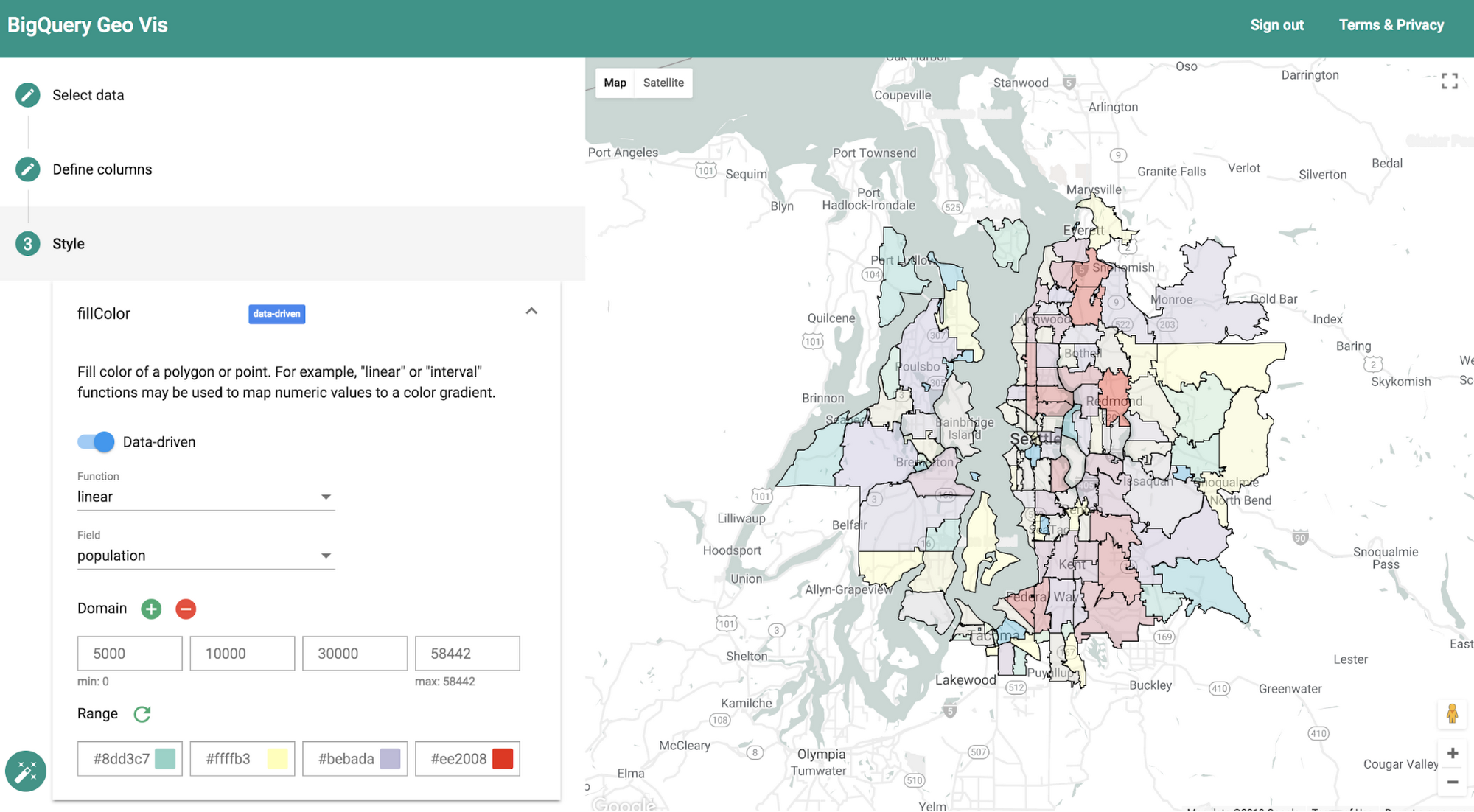Click the 30000 domain input field
Viewport: 1474px width, 812px height.
354,654
